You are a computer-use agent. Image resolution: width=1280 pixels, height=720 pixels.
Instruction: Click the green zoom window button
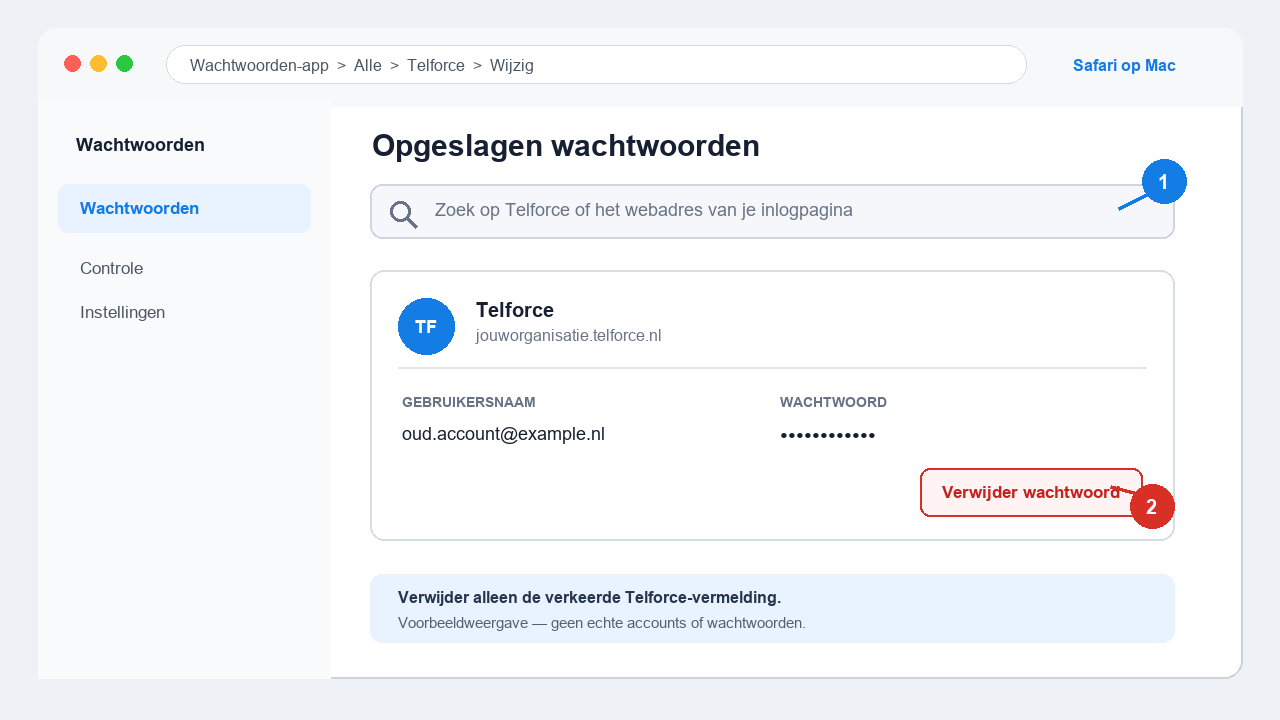pyautogui.click(x=124, y=64)
